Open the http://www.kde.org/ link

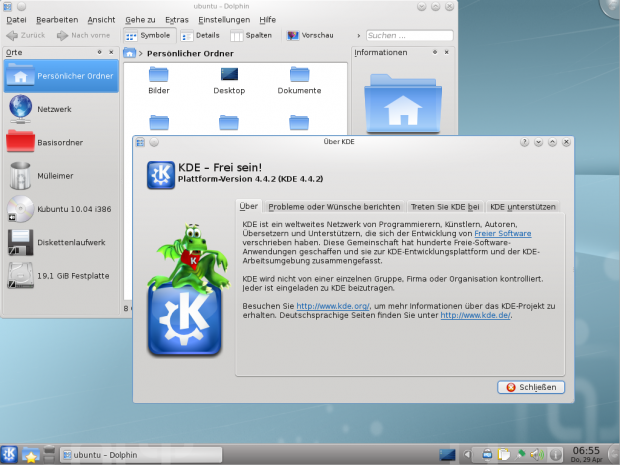coord(333,306)
